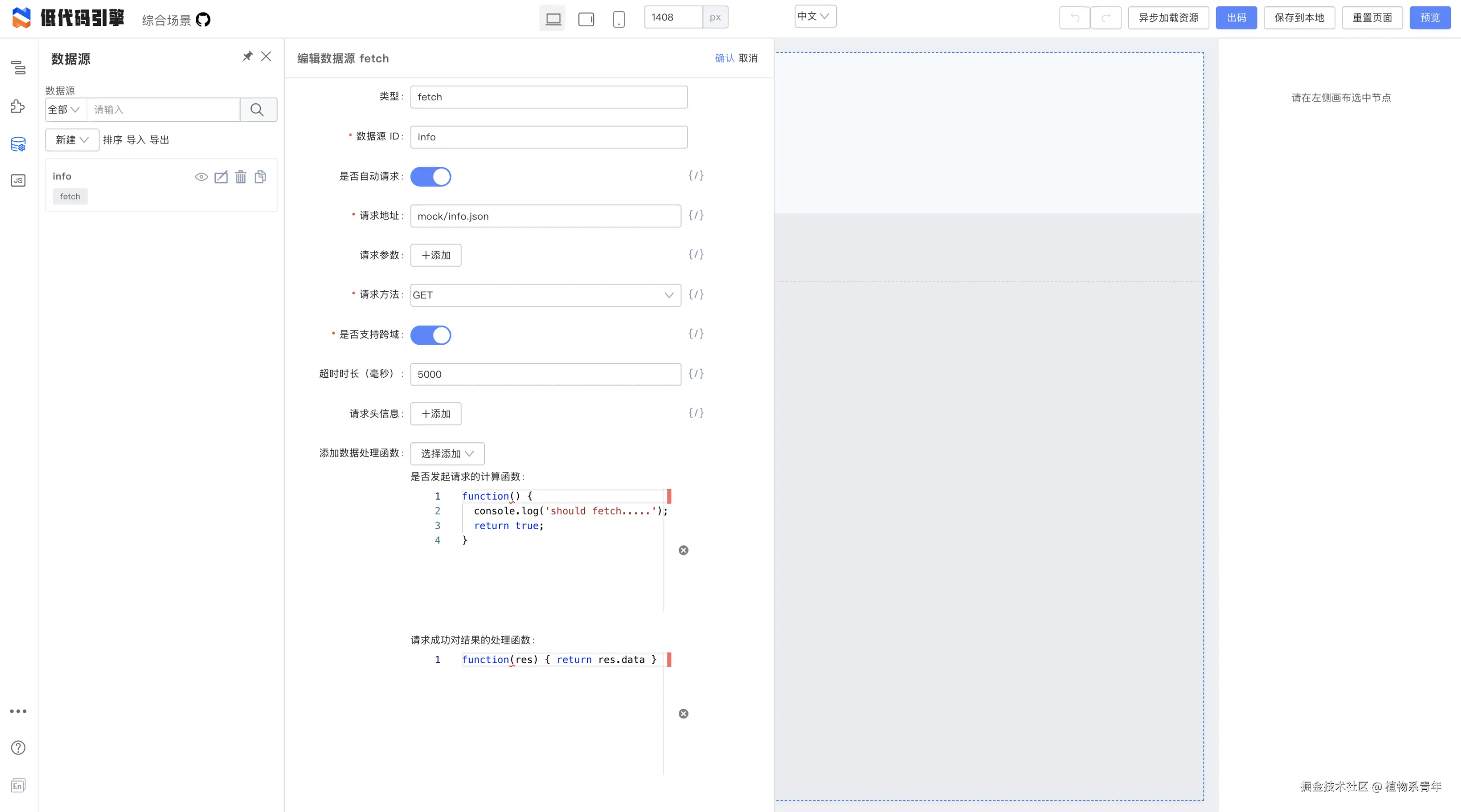Click the edit icon for info datasource
The image size is (1461, 812).
[x=221, y=177]
